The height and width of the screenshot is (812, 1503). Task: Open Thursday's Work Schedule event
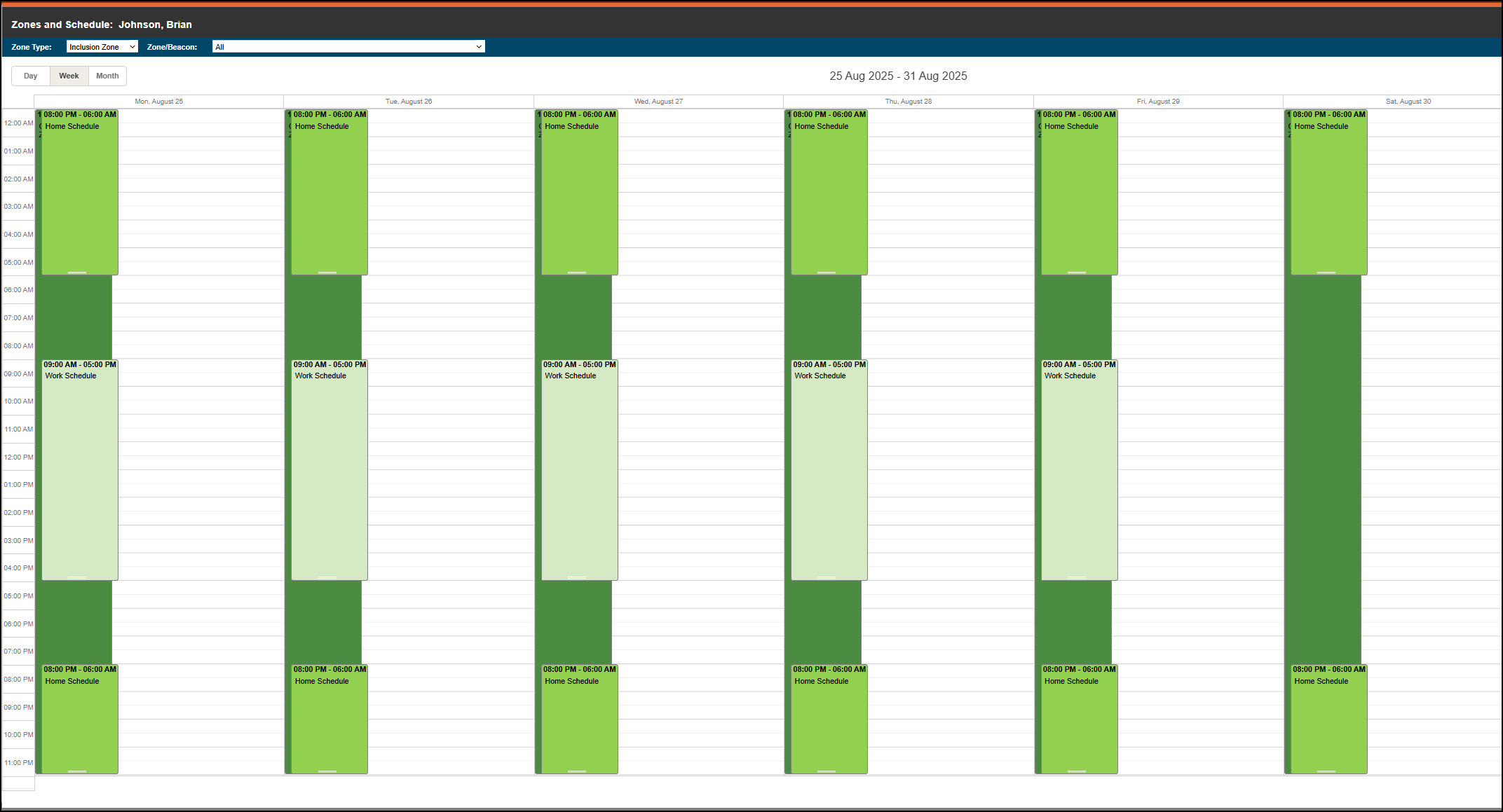[829, 469]
